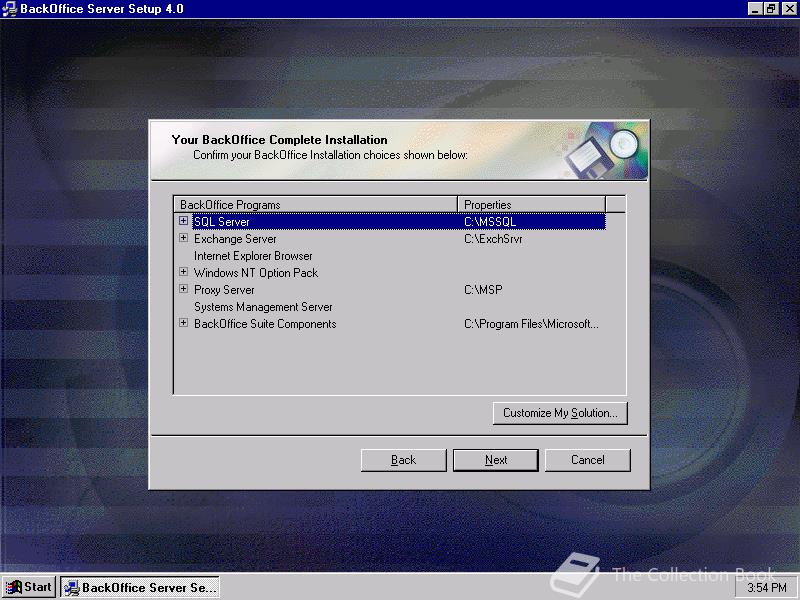800x600 pixels.
Task: Go to the previous step with Back
Action: 404,460
